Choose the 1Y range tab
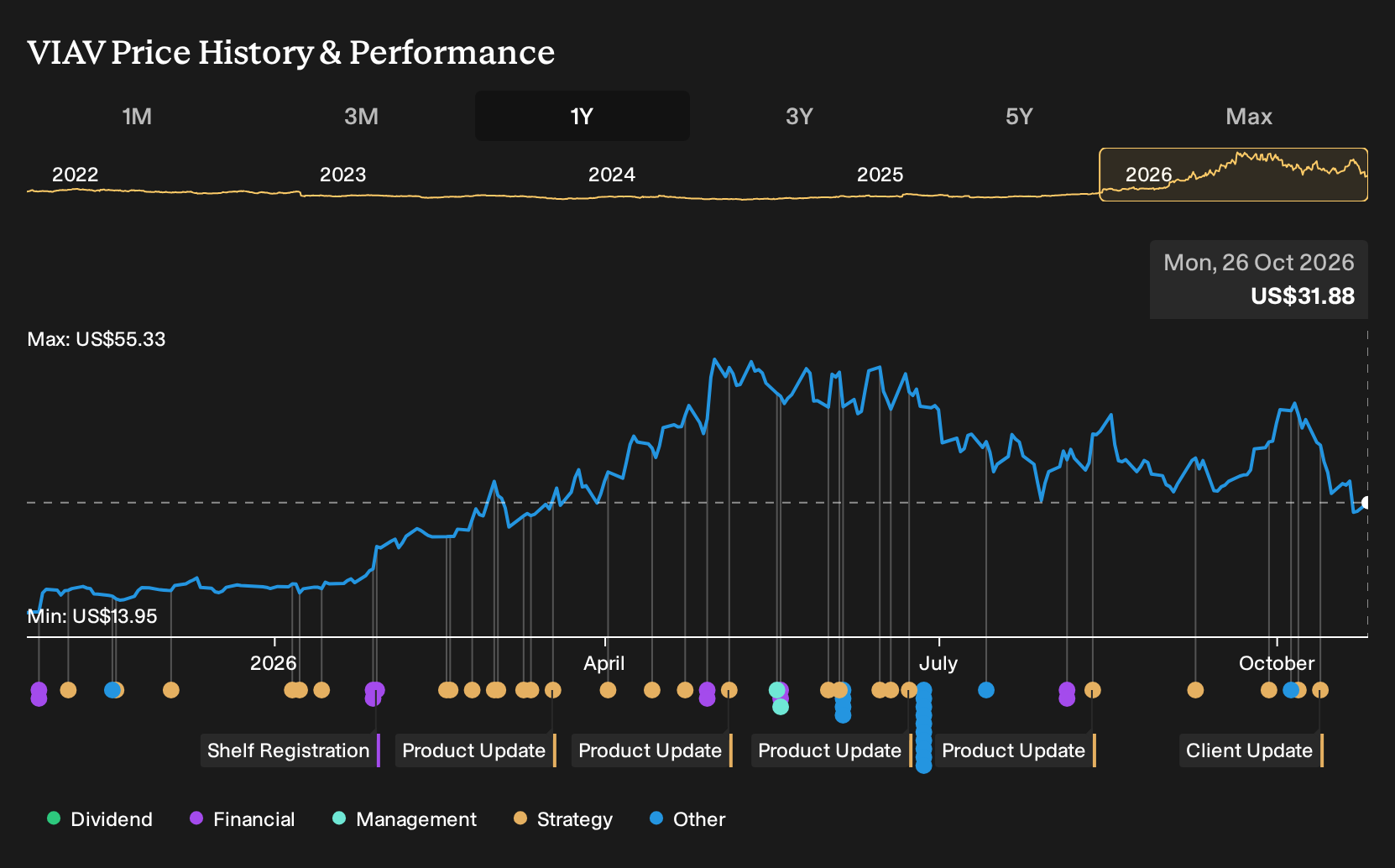This screenshot has height=868, width=1395. tap(583, 116)
